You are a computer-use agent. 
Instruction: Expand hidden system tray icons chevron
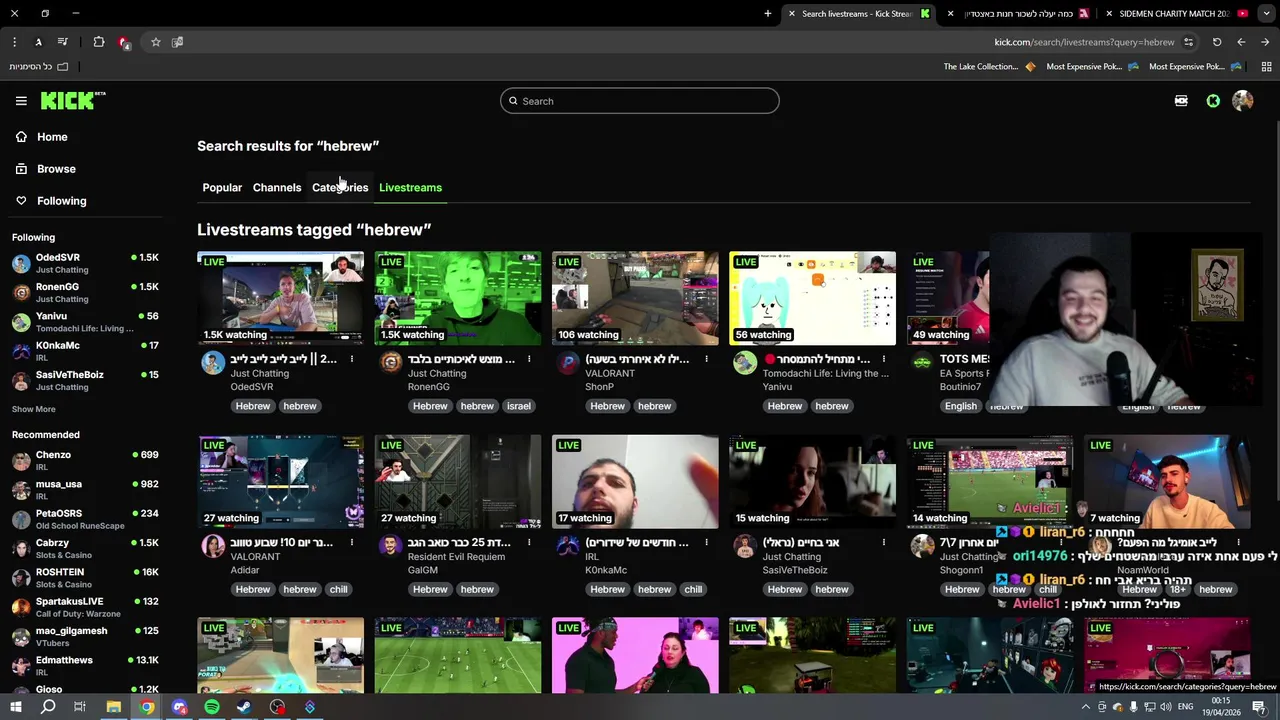pyautogui.click(x=1086, y=707)
